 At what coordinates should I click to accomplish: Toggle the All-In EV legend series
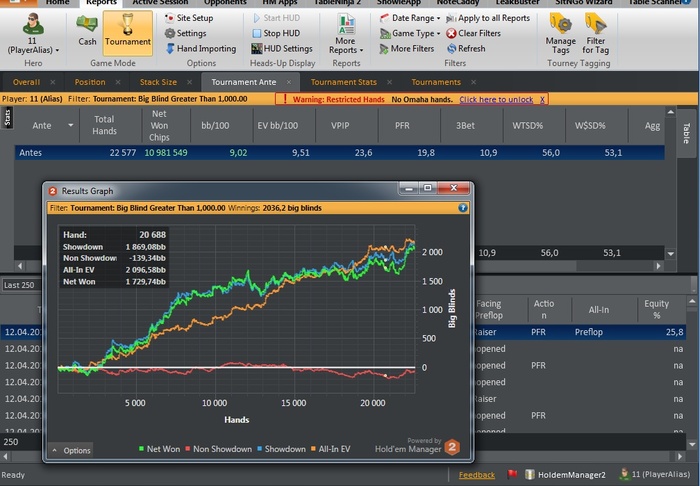(330, 449)
